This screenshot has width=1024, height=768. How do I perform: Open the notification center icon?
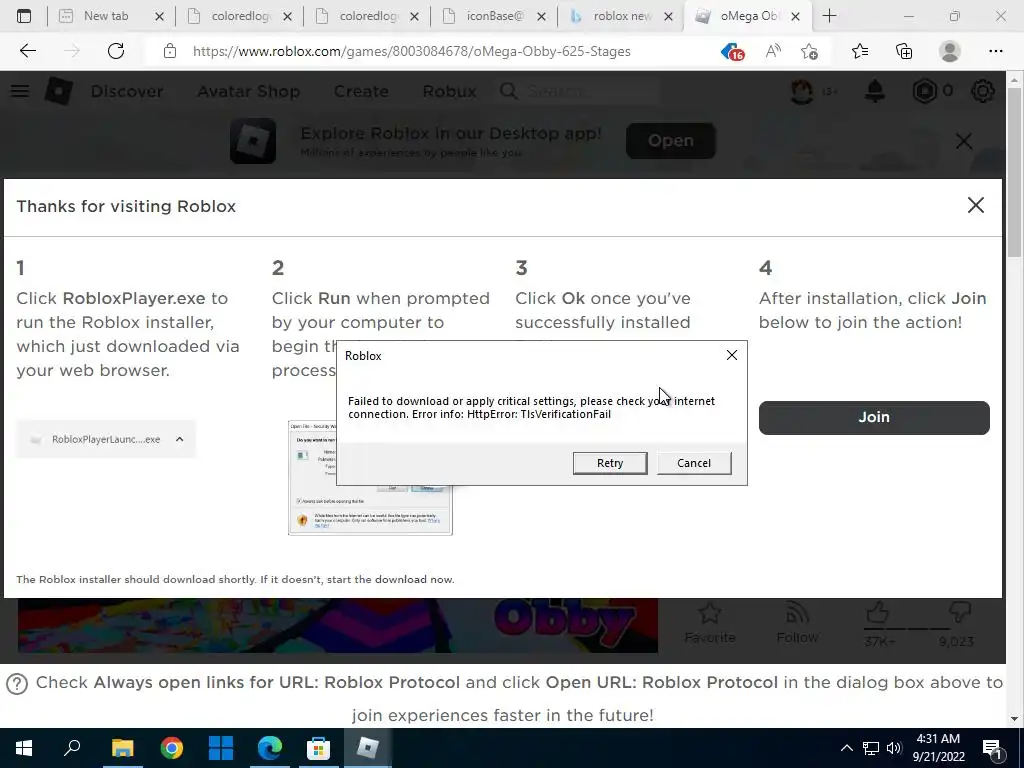pyautogui.click(x=993, y=748)
